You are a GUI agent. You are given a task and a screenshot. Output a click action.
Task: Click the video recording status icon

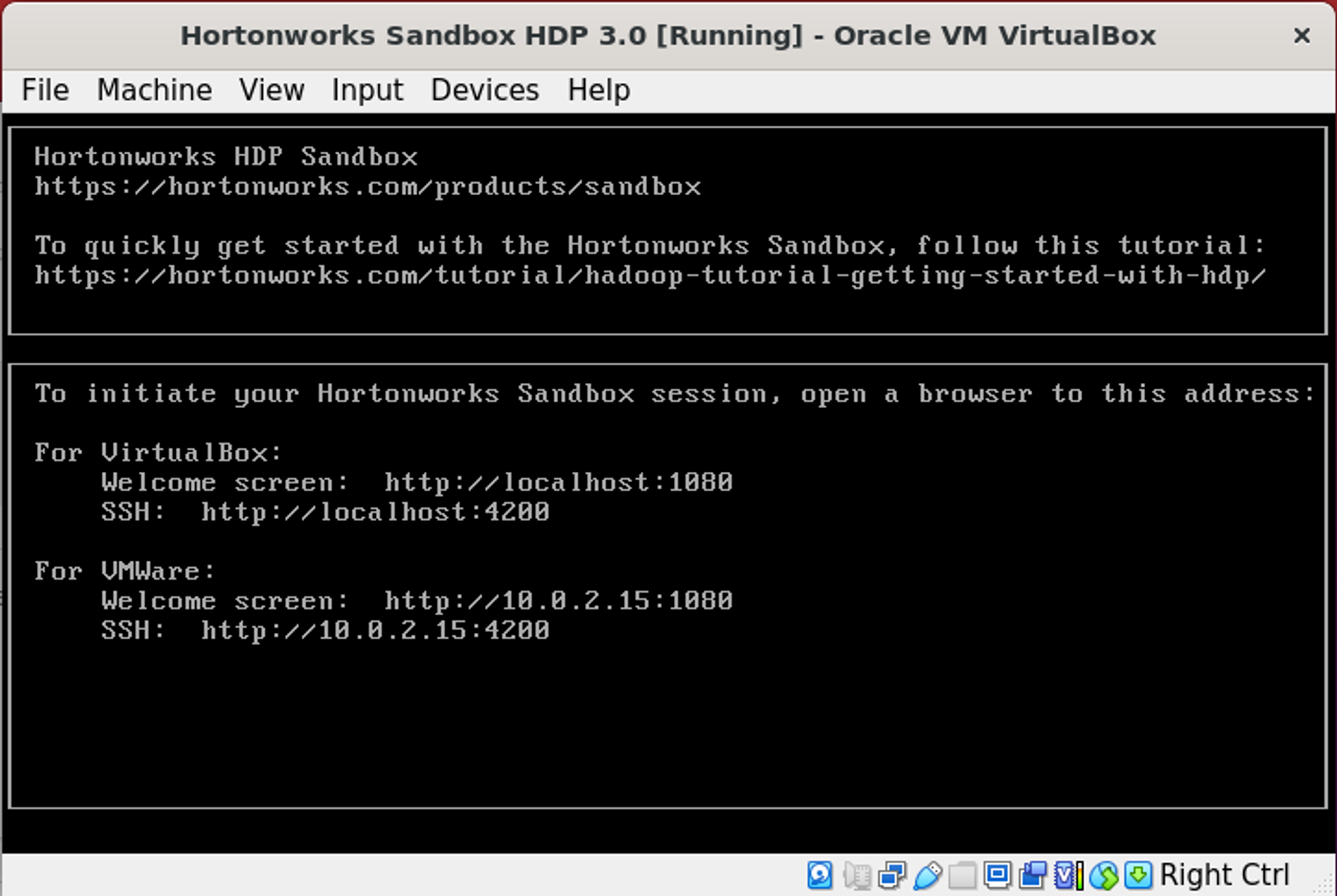coord(1033,875)
